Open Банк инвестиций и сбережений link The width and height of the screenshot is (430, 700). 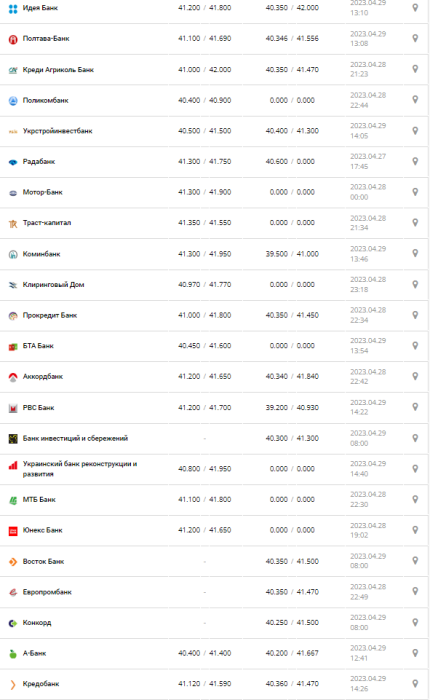pyautogui.click(x=75, y=438)
